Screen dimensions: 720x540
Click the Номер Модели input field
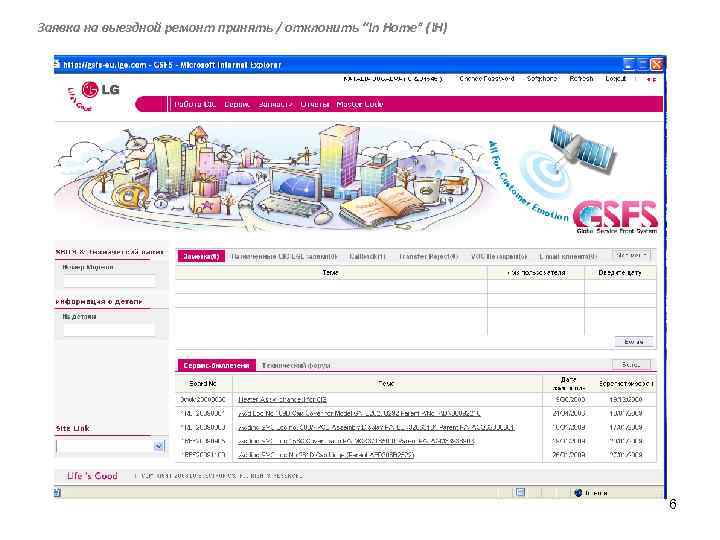109,281
